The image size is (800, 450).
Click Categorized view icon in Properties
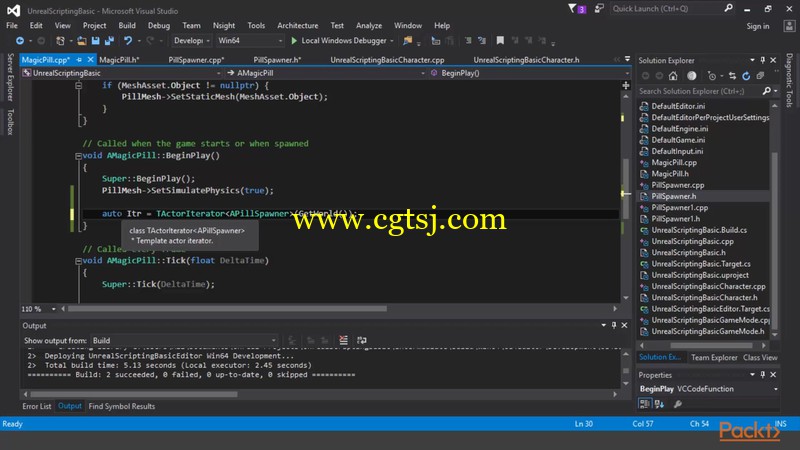coord(644,404)
